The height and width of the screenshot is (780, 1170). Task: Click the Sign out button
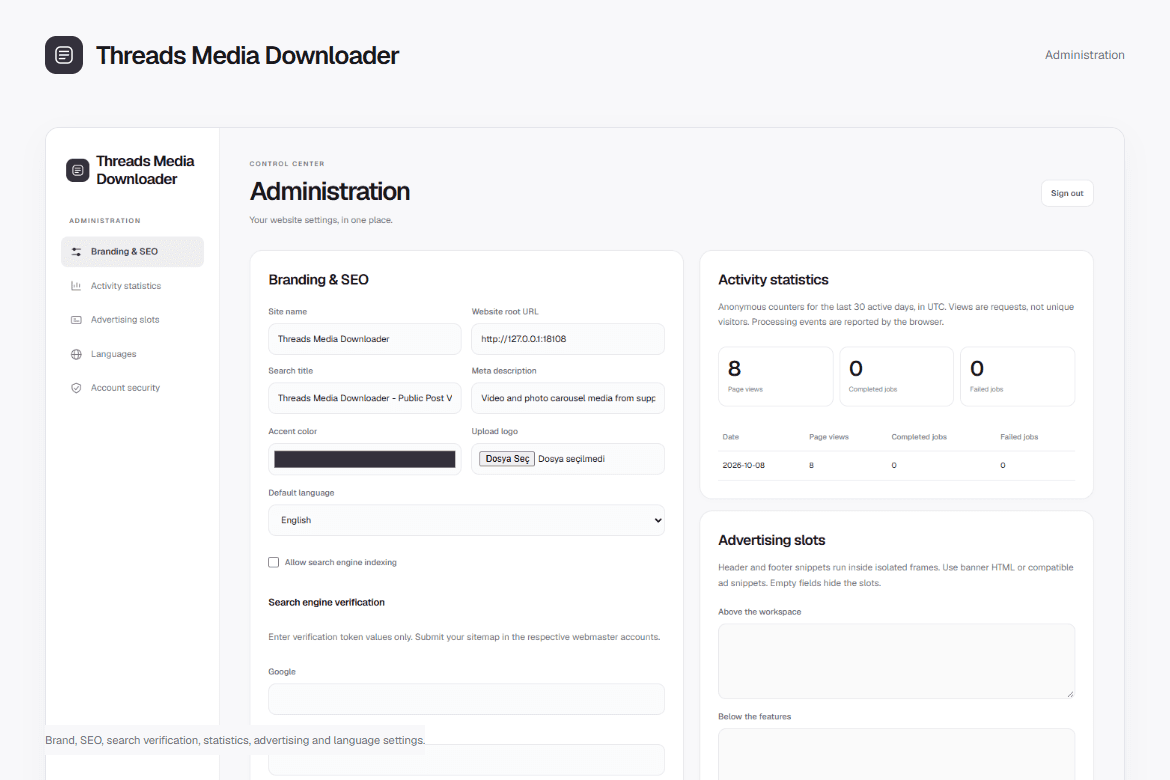1067,193
